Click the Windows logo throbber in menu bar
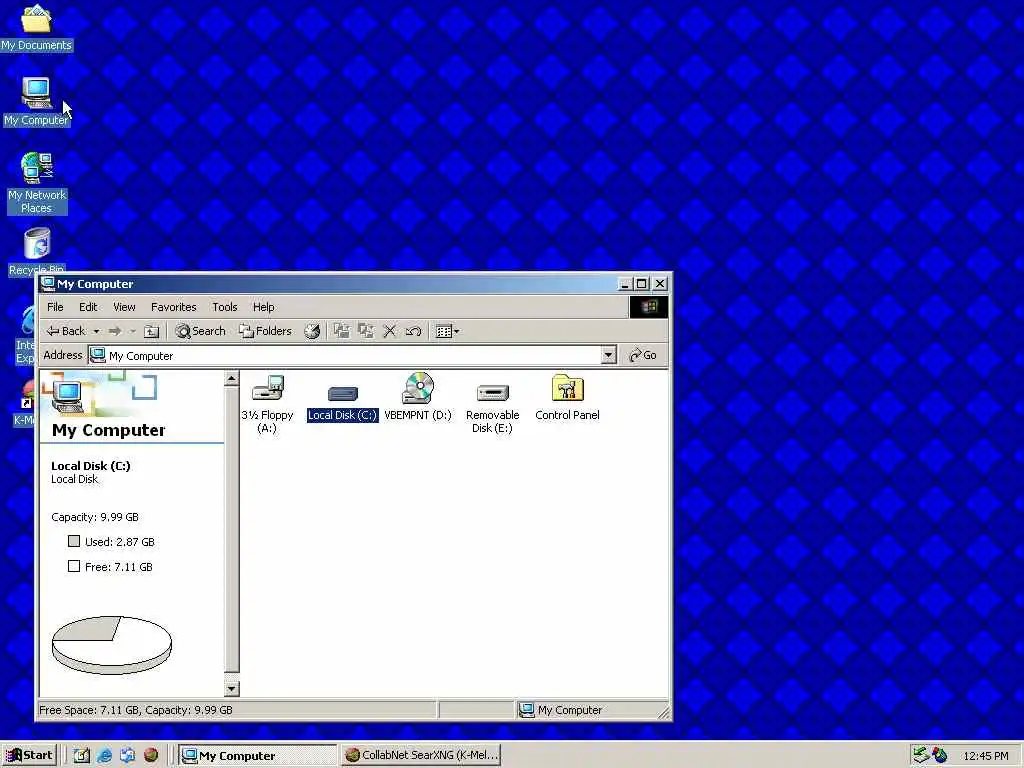 click(648, 307)
